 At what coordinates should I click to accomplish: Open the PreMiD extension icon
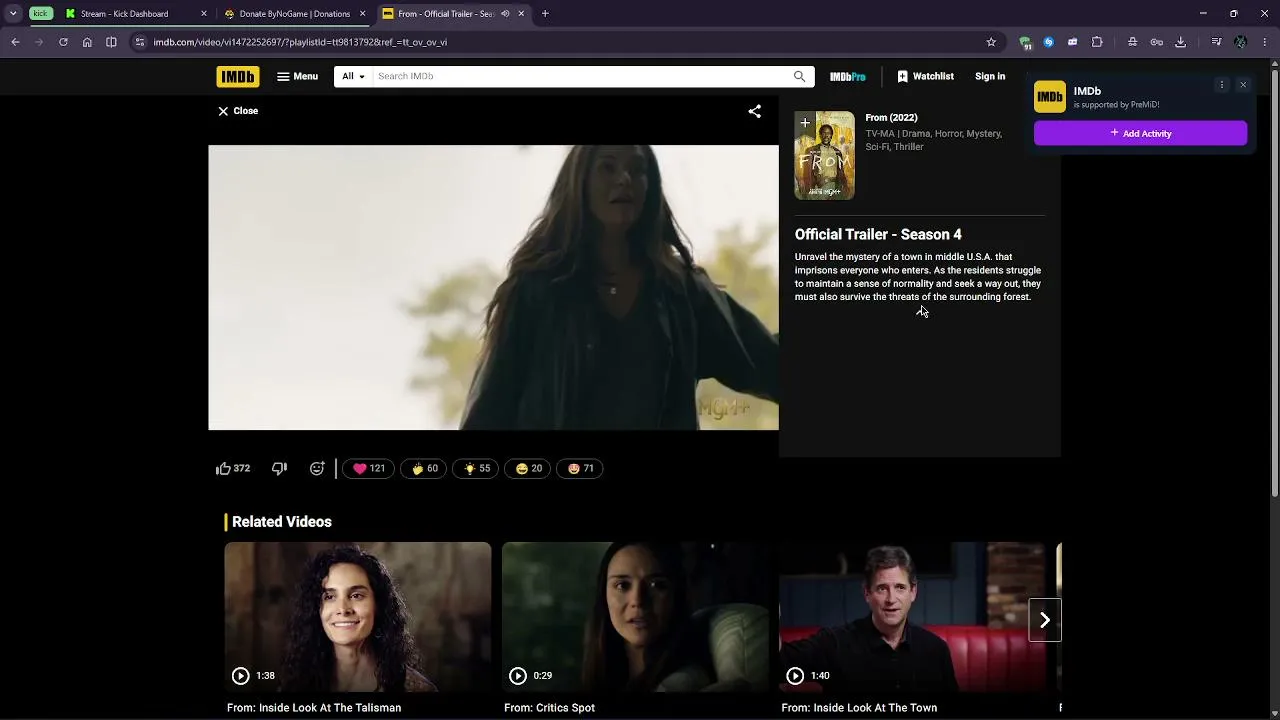pos(1073,42)
